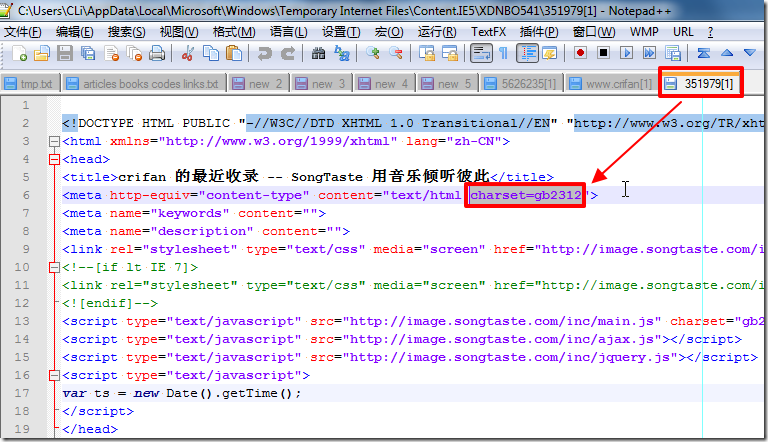Open the 编辑(E) menu
The width and height of the screenshot is (768, 442).
[x=74, y=32]
